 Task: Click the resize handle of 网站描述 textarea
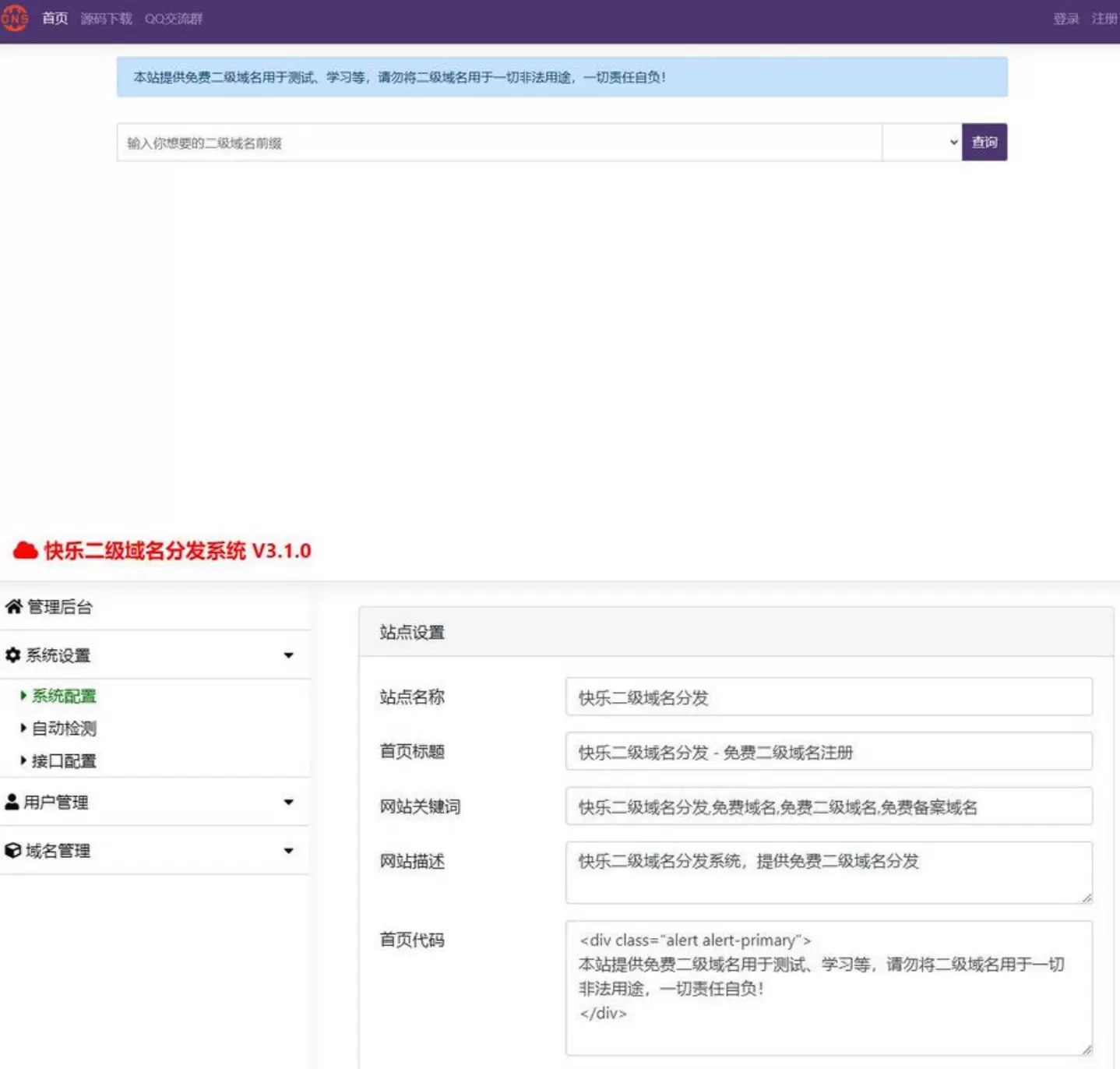click(x=1087, y=898)
